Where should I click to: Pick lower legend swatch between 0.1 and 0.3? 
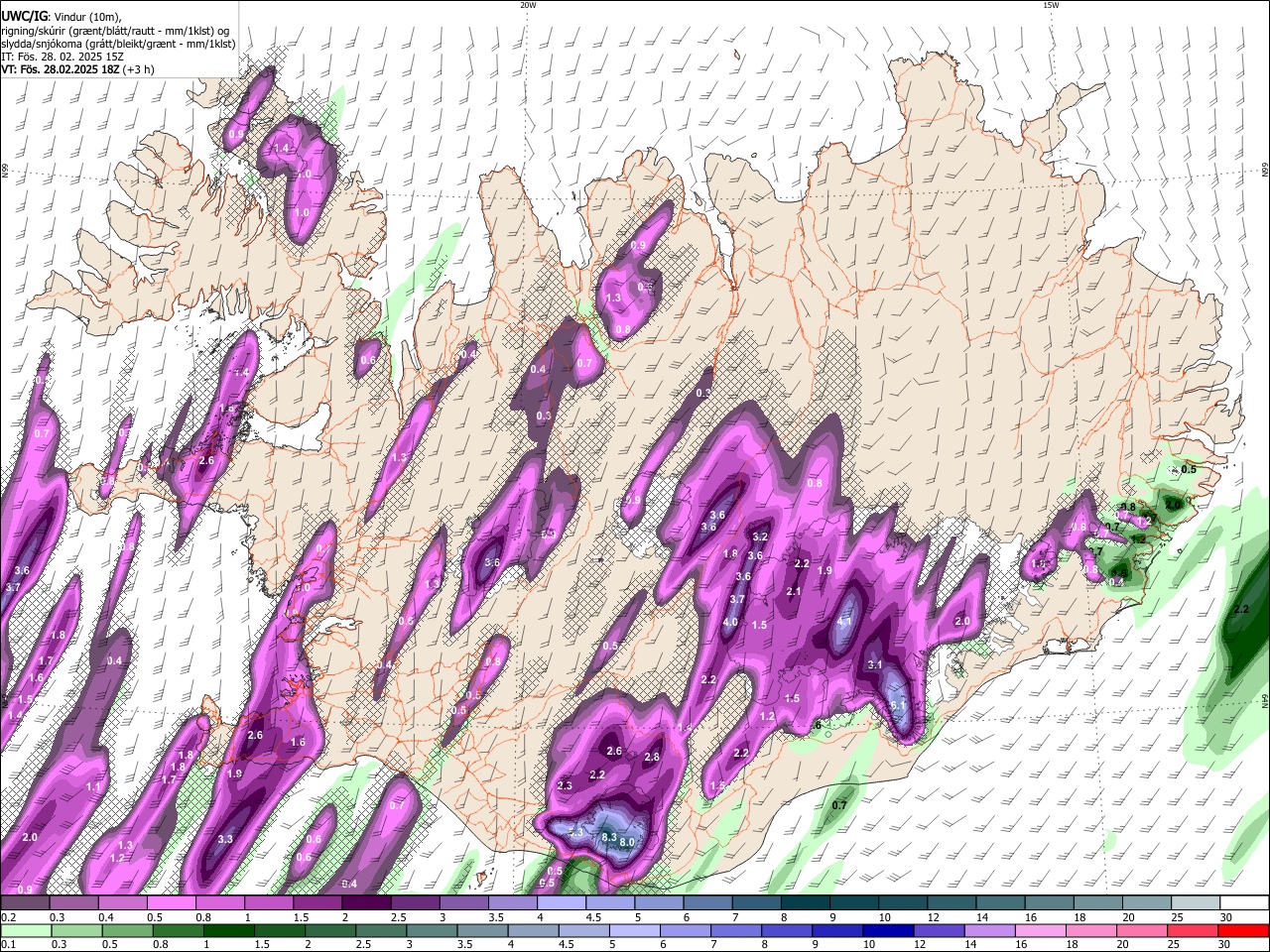coord(24,931)
